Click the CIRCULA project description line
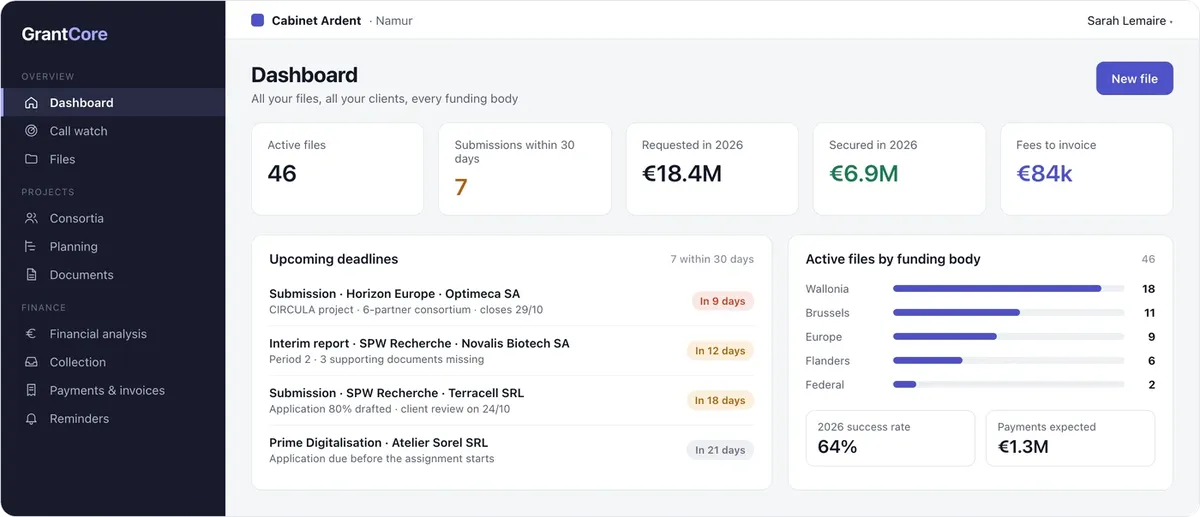 tap(406, 310)
